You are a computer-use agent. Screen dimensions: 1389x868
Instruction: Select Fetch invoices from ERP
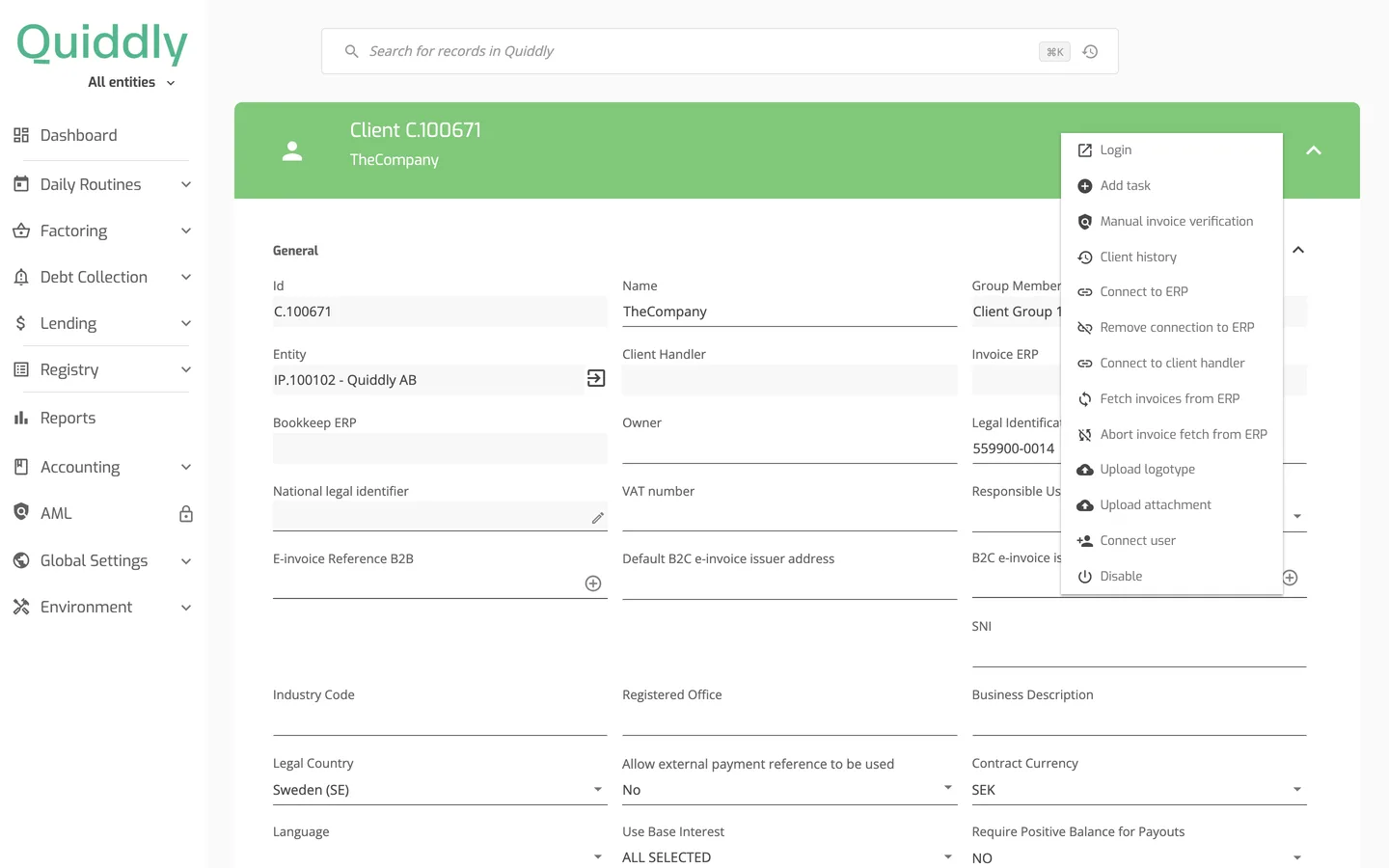(x=1172, y=399)
